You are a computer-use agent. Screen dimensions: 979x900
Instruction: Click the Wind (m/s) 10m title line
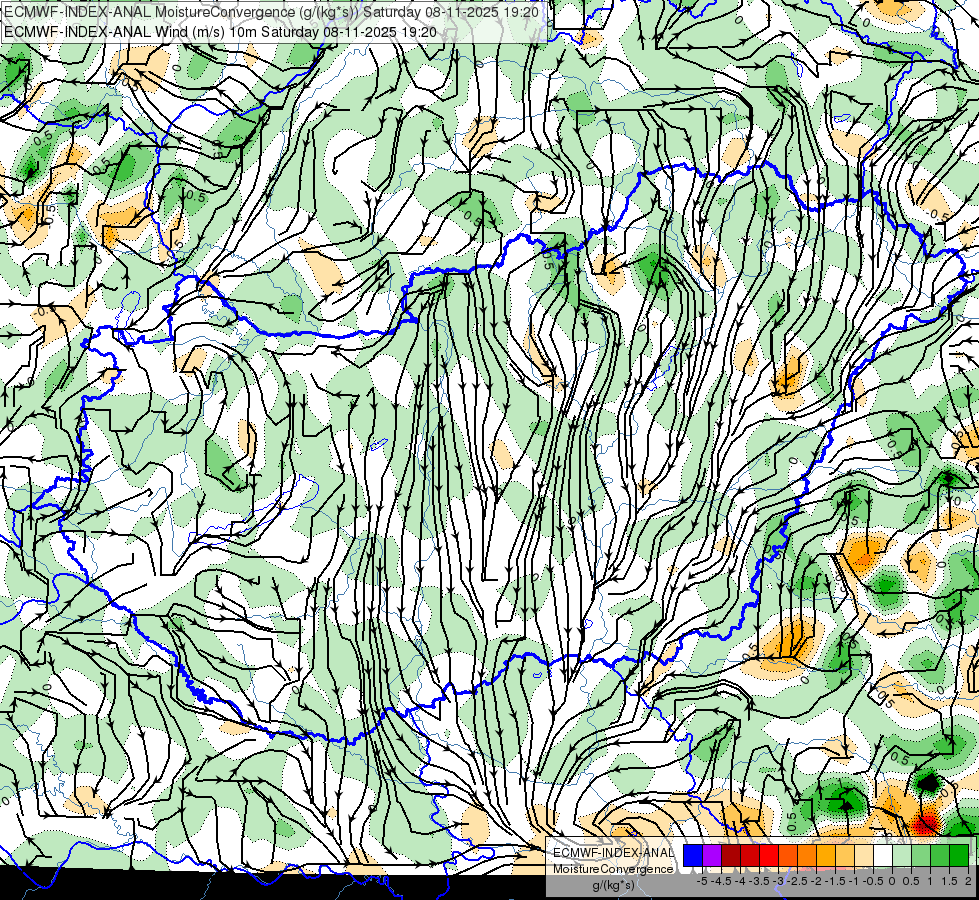point(220,32)
